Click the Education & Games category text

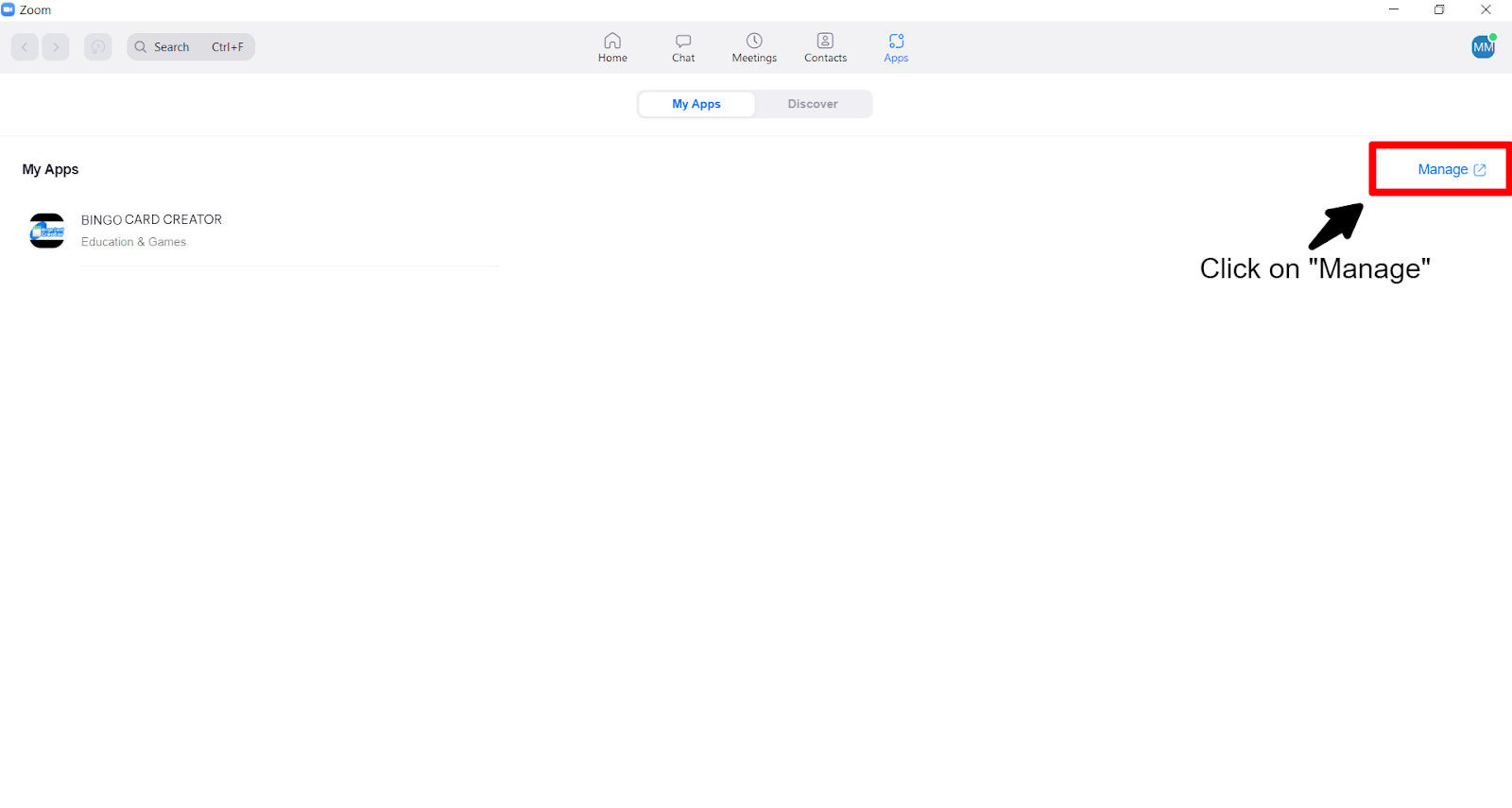click(x=133, y=242)
